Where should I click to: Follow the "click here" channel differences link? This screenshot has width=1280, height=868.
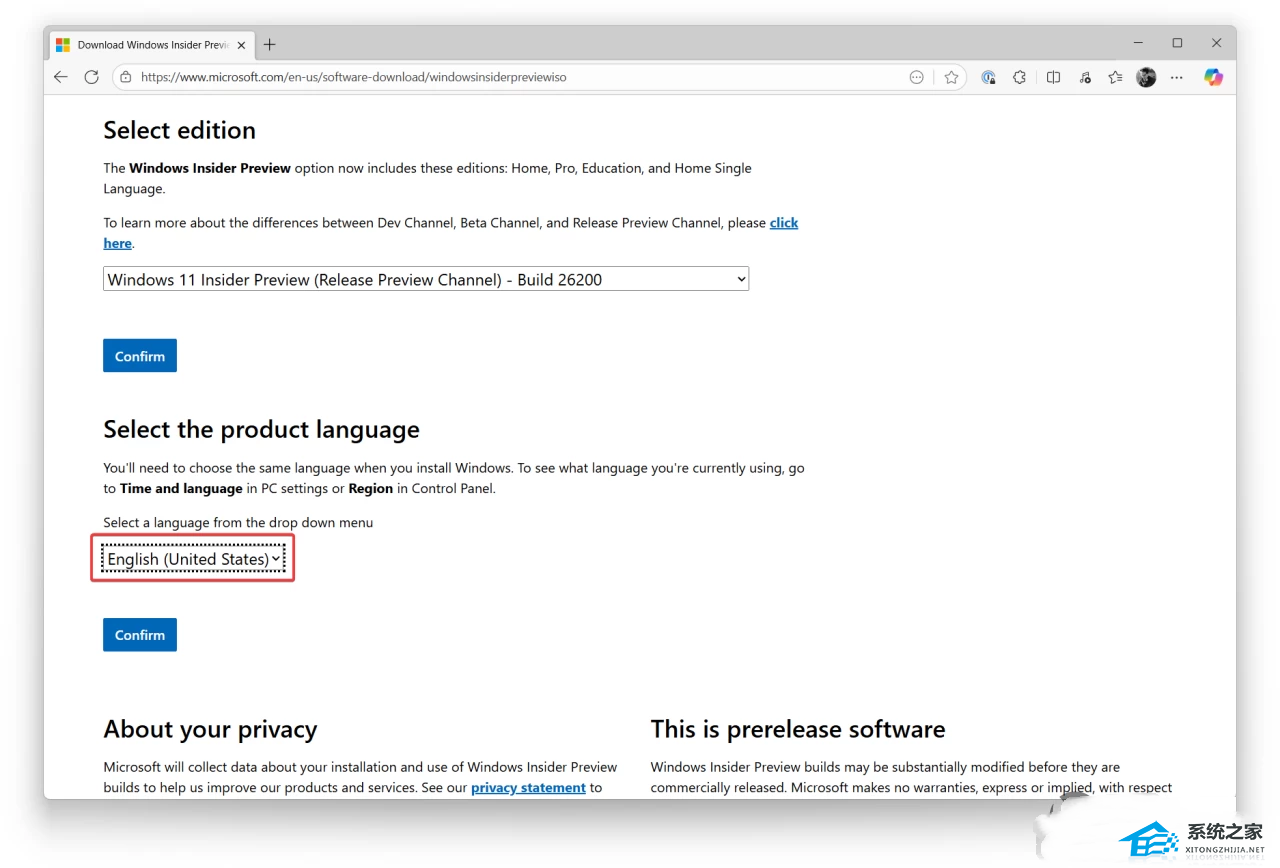783,223
